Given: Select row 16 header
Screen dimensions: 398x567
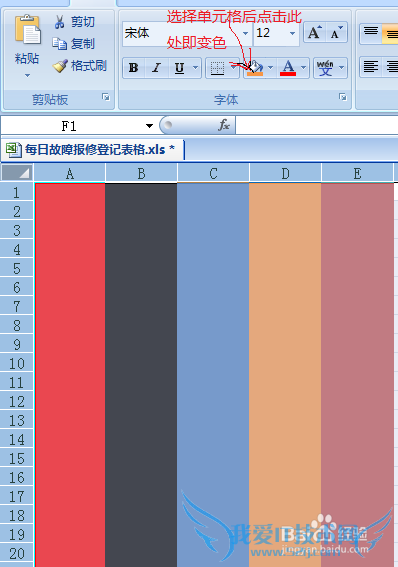Looking at the screenshot, I should click(x=17, y=477).
